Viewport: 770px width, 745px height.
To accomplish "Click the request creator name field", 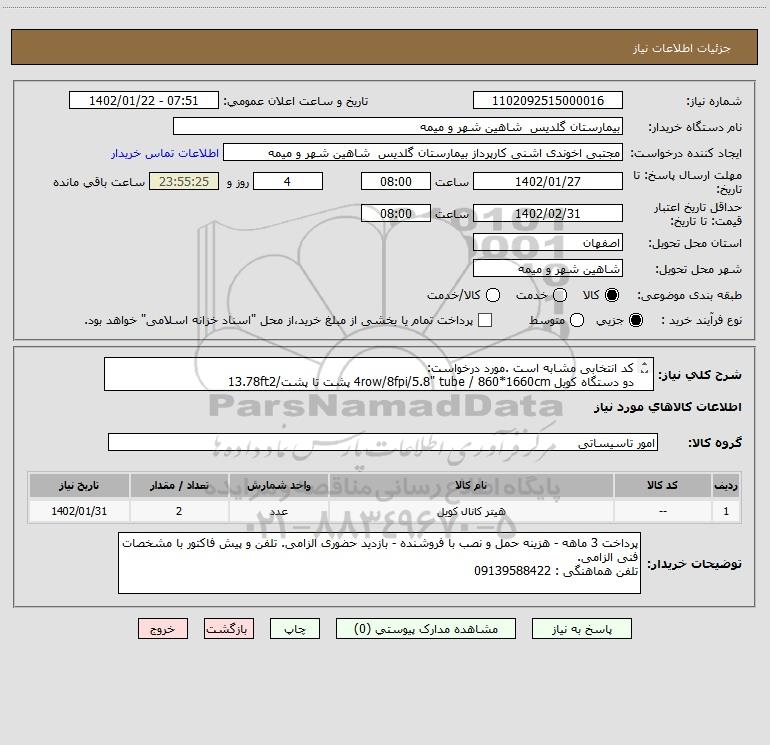I will 423,153.
